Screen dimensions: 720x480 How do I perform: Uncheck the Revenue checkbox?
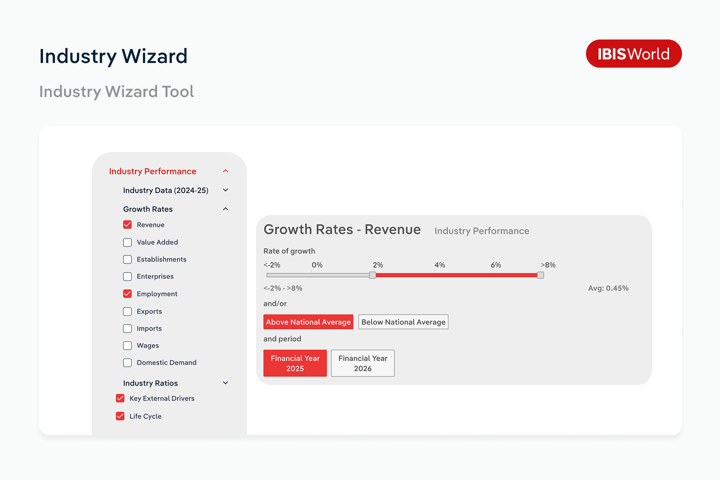tap(127, 225)
